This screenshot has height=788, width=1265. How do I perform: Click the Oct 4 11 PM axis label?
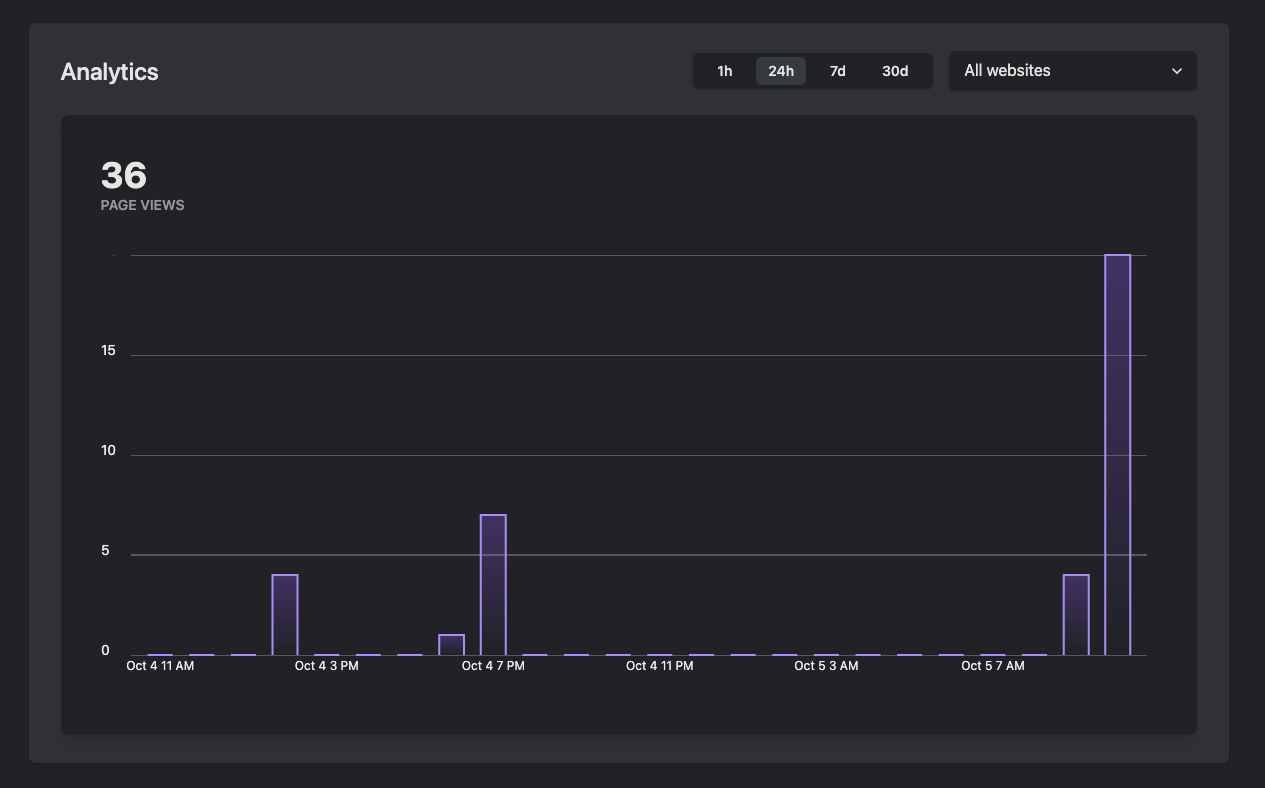660,666
